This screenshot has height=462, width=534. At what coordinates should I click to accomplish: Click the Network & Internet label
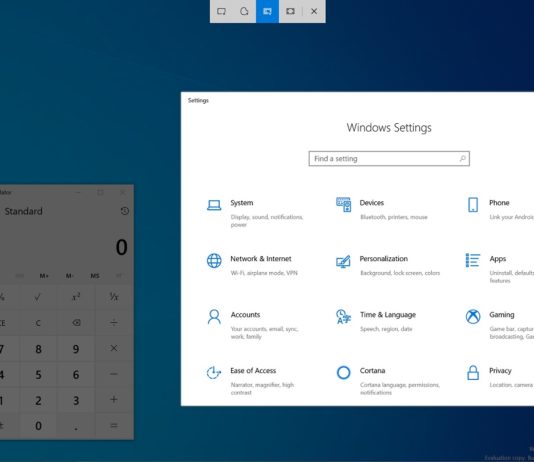tap(261, 259)
